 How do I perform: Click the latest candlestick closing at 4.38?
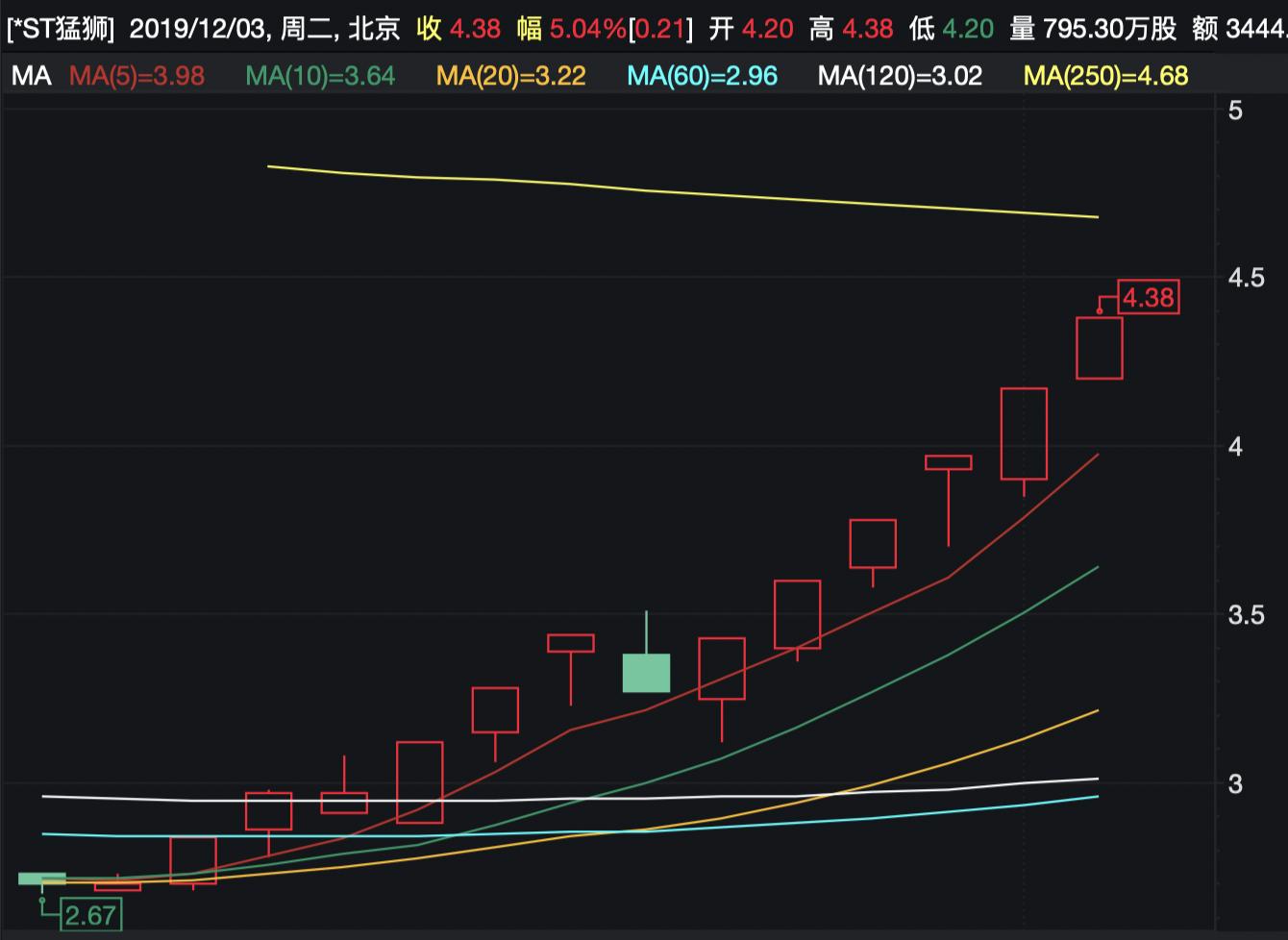click(x=1100, y=348)
